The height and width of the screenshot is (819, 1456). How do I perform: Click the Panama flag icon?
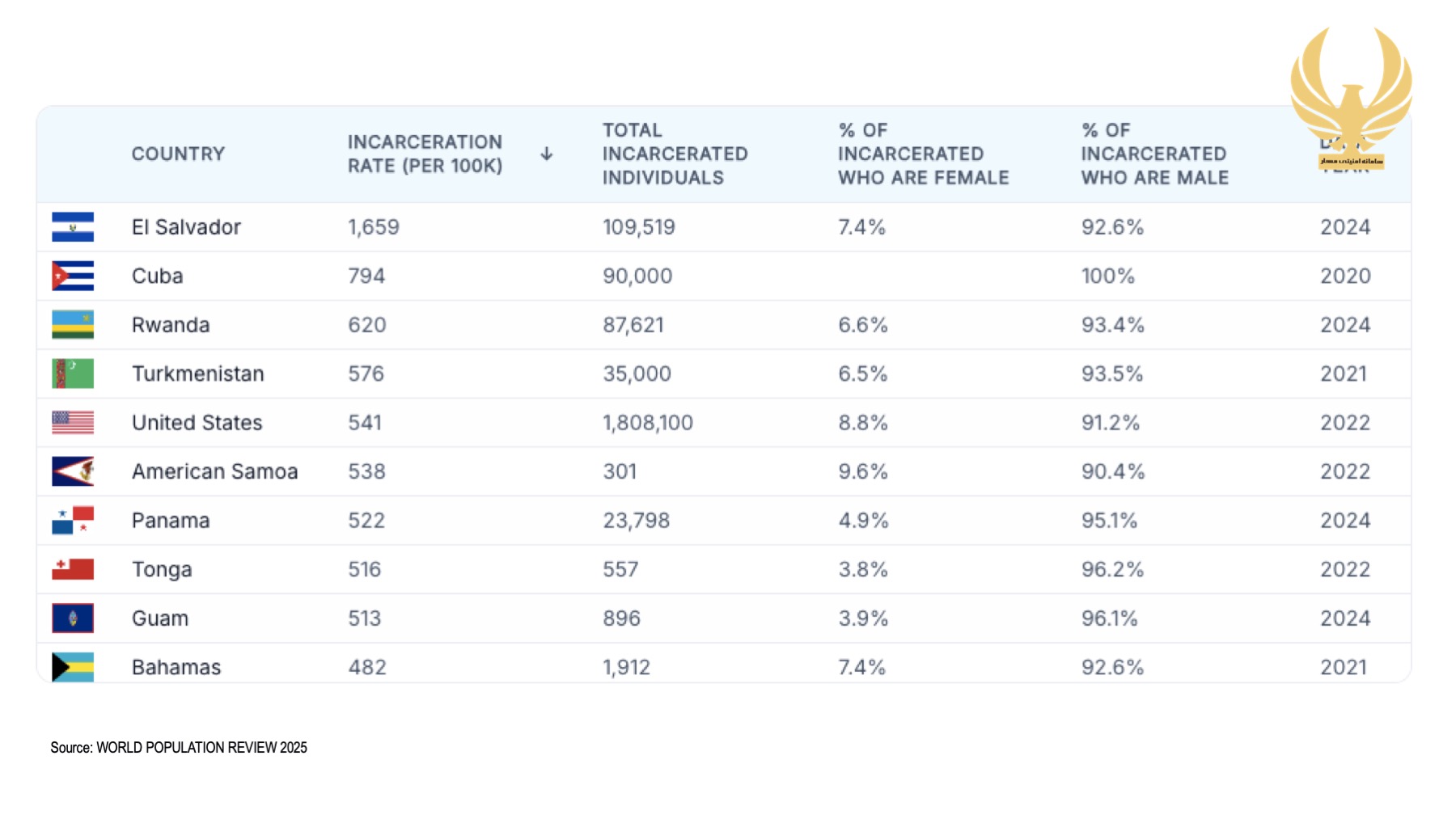click(x=73, y=521)
